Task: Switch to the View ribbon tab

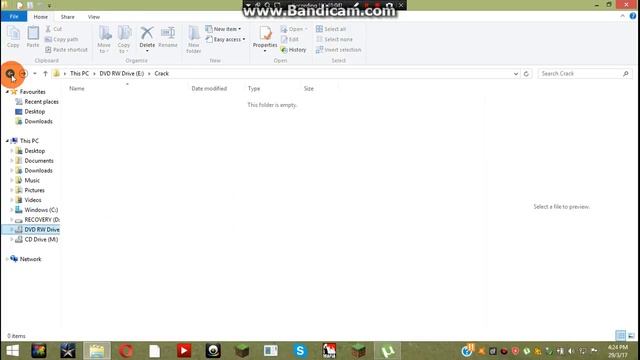Action: coord(93,17)
